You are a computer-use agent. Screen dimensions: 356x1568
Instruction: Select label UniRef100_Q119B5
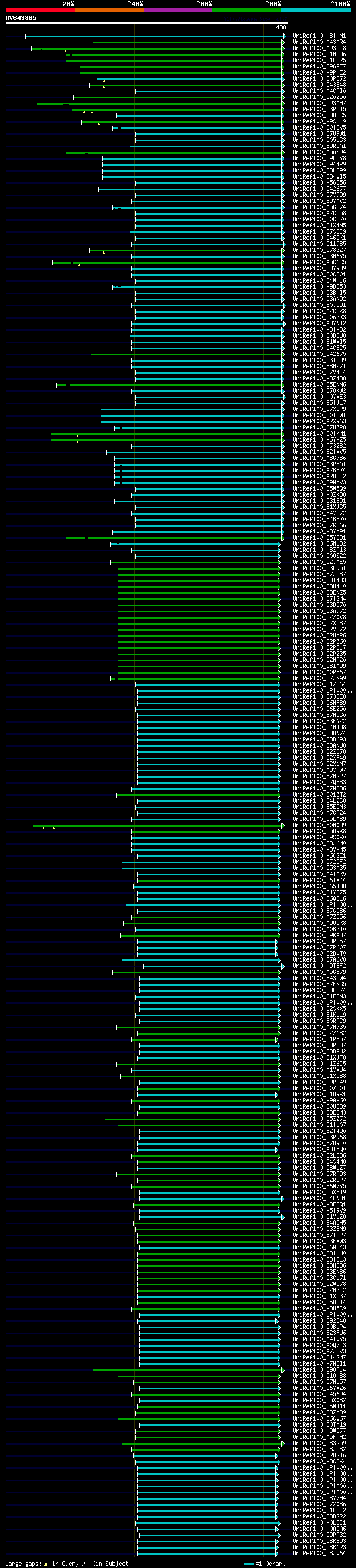[x=319, y=244]
